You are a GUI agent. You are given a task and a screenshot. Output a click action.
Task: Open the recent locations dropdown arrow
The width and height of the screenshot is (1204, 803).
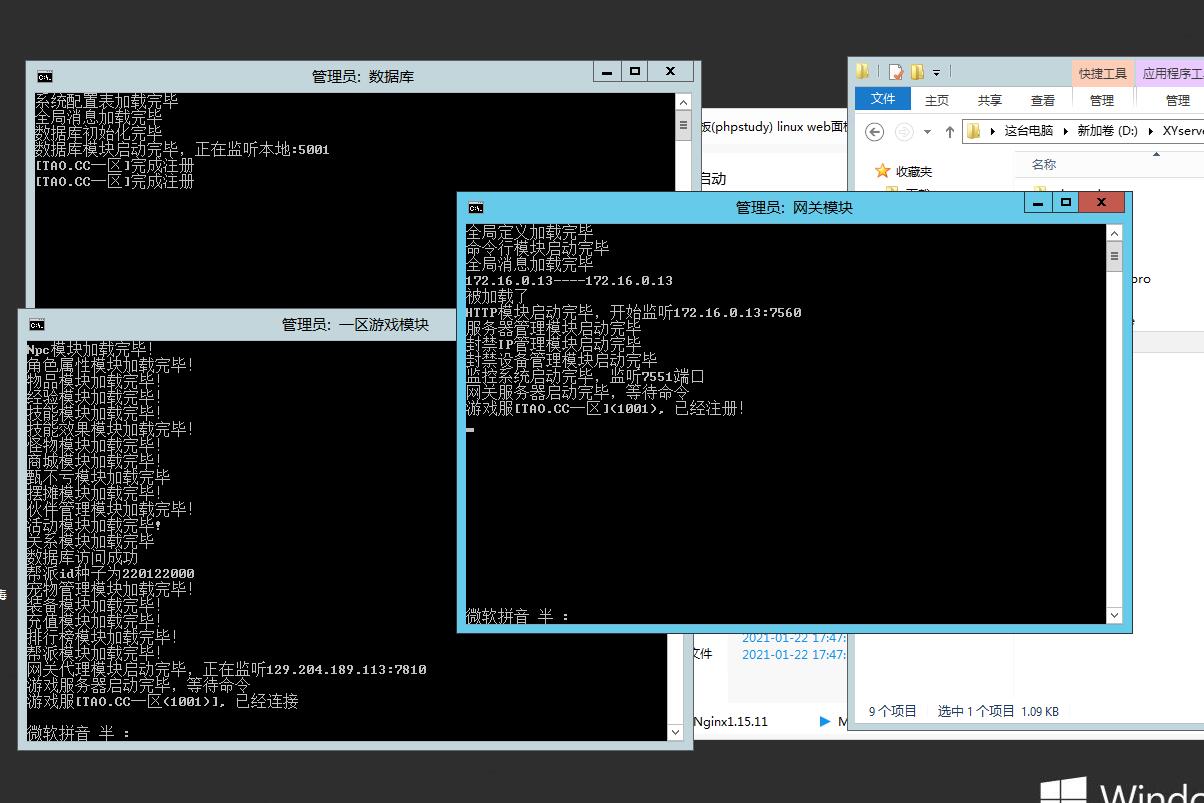point(927,131)
